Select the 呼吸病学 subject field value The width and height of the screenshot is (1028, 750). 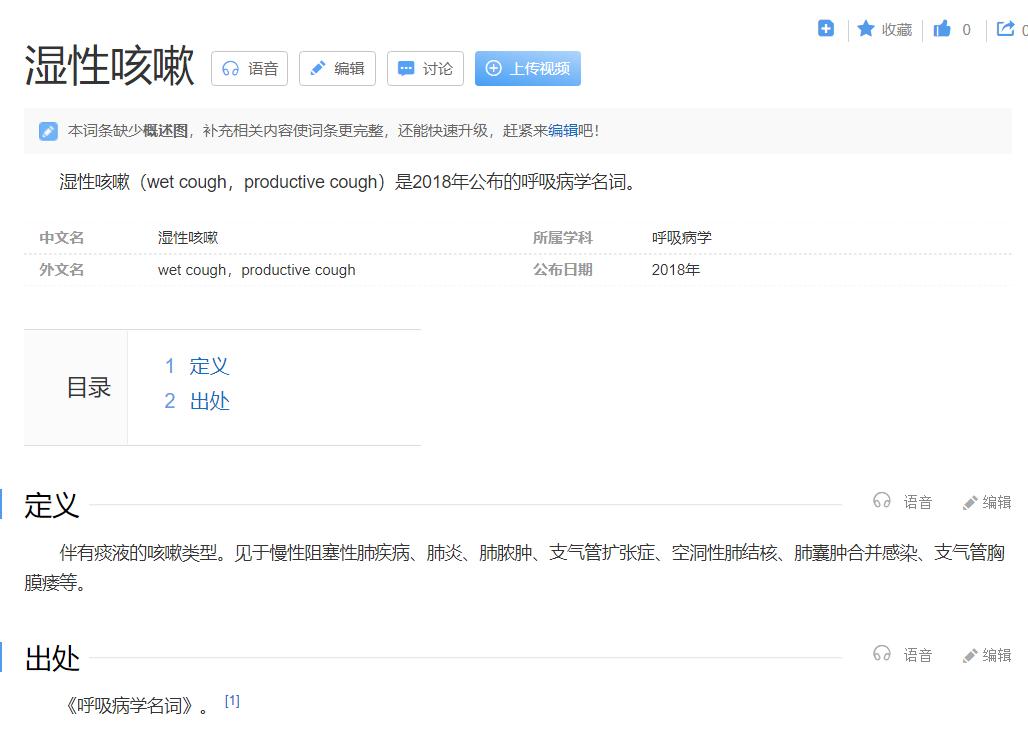[x=673, y=238]
